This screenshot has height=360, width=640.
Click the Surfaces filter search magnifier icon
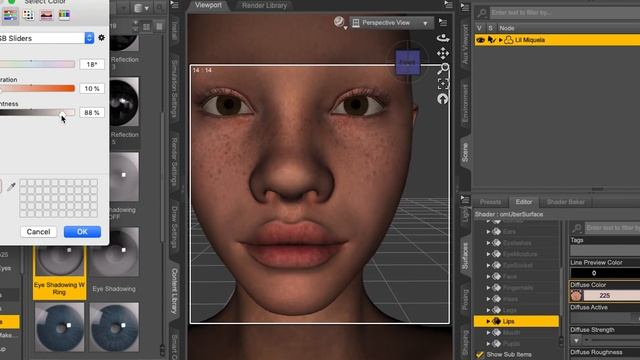pyautogui.click(x=577, y=228)
